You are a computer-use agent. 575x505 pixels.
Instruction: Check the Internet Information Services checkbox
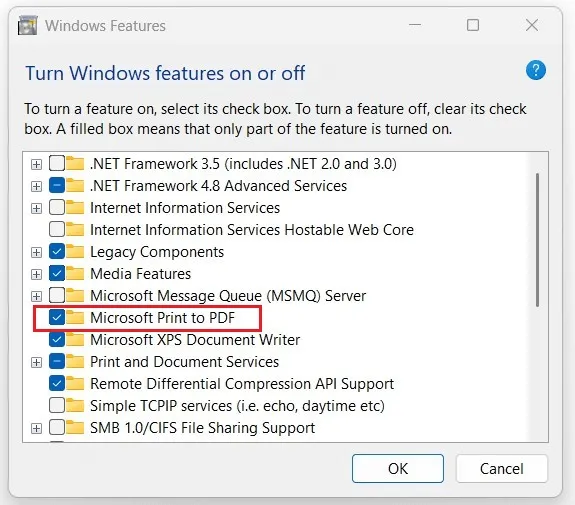pos(57,207)
